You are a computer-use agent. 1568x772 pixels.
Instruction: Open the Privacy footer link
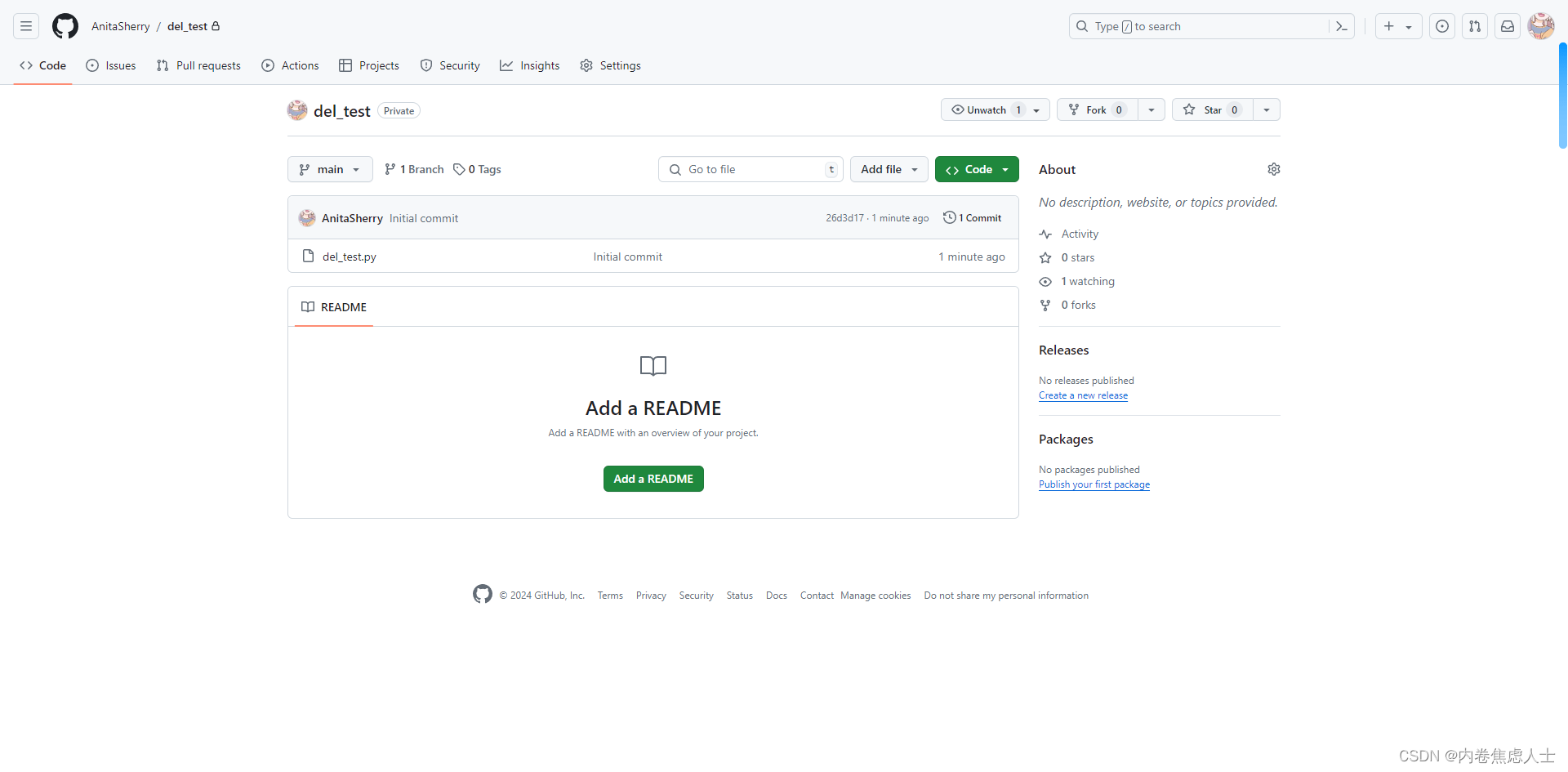coord(651,596)
